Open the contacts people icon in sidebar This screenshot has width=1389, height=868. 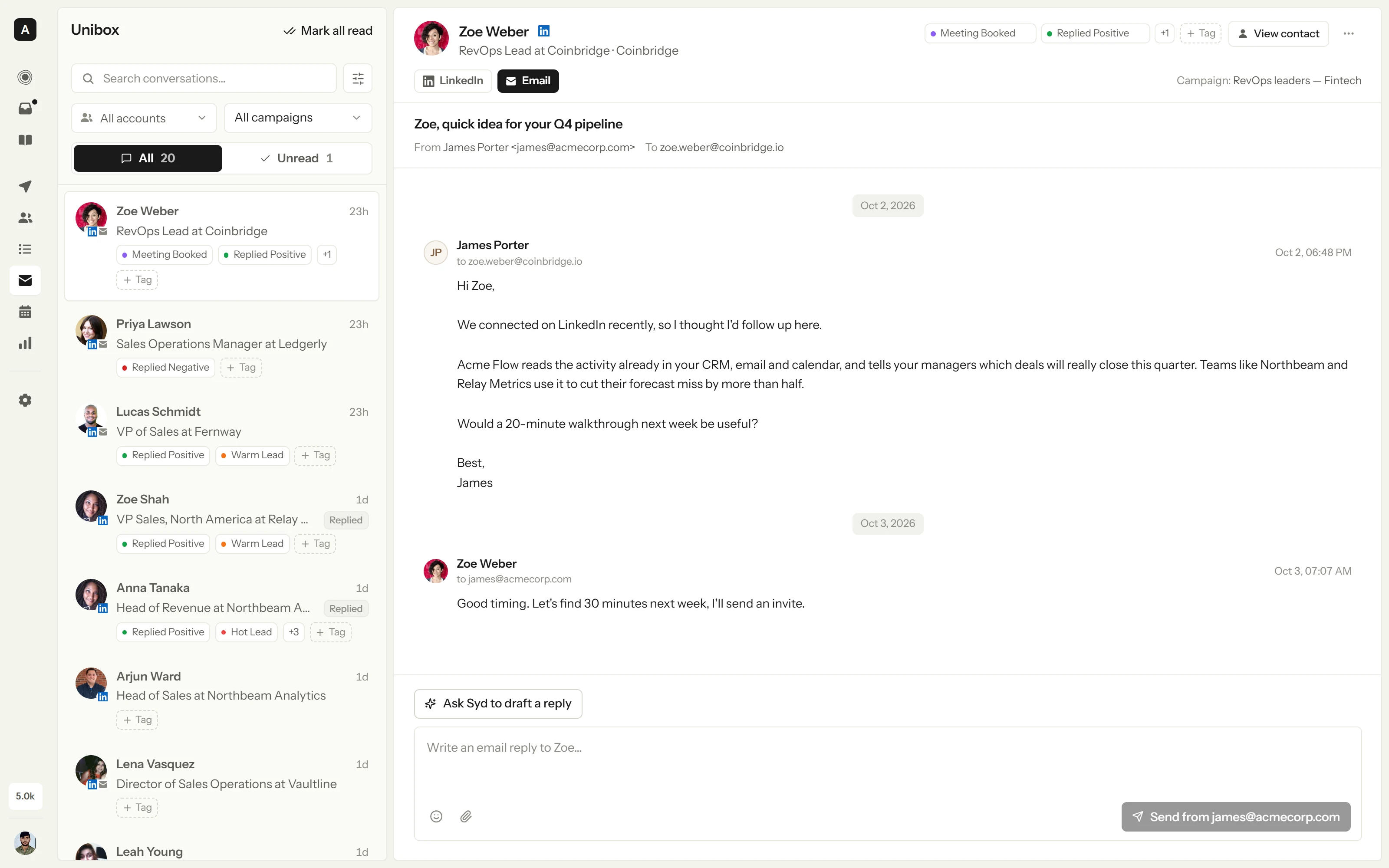(x=25, y=217)
